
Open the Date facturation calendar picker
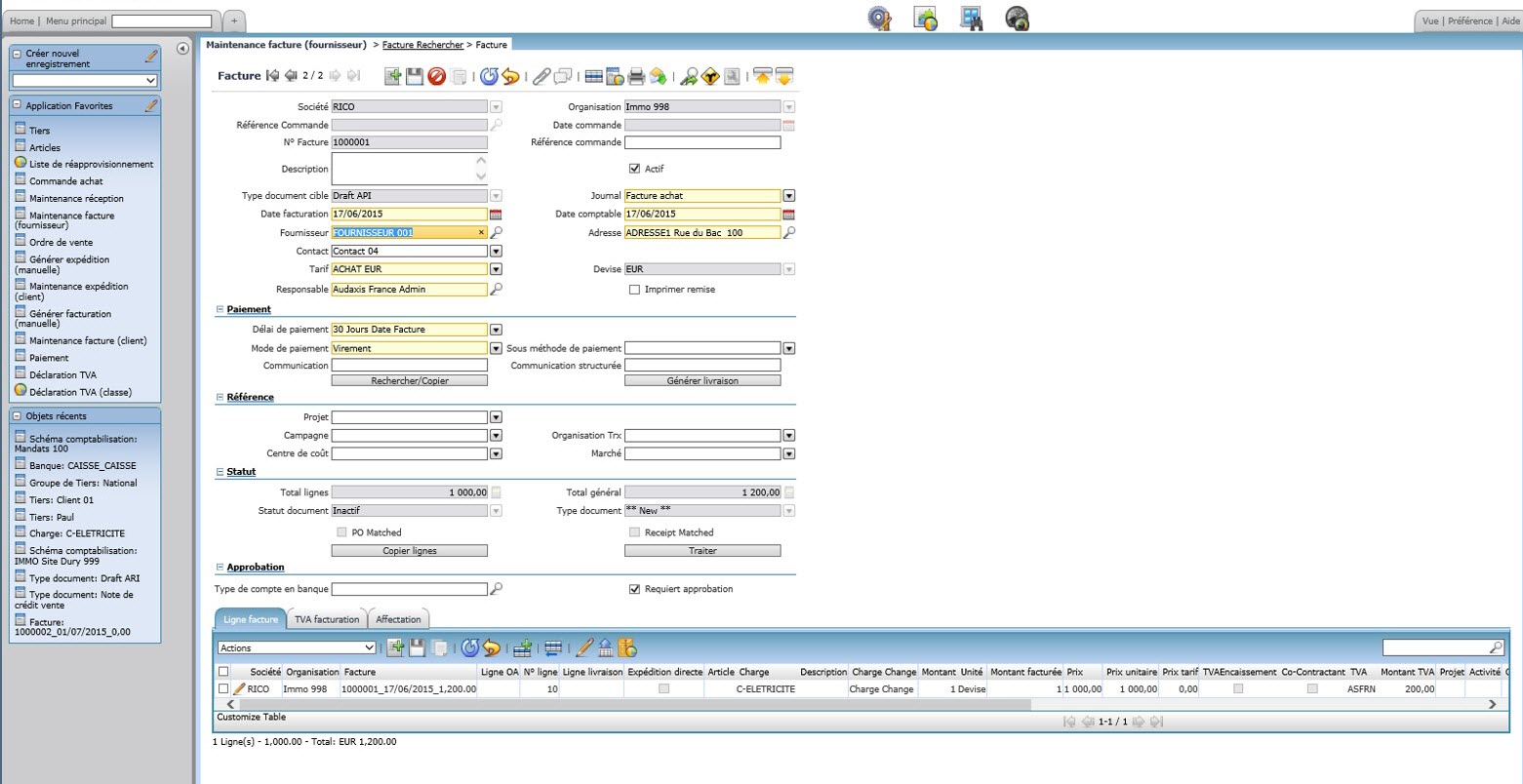click(x=496, y=215)
